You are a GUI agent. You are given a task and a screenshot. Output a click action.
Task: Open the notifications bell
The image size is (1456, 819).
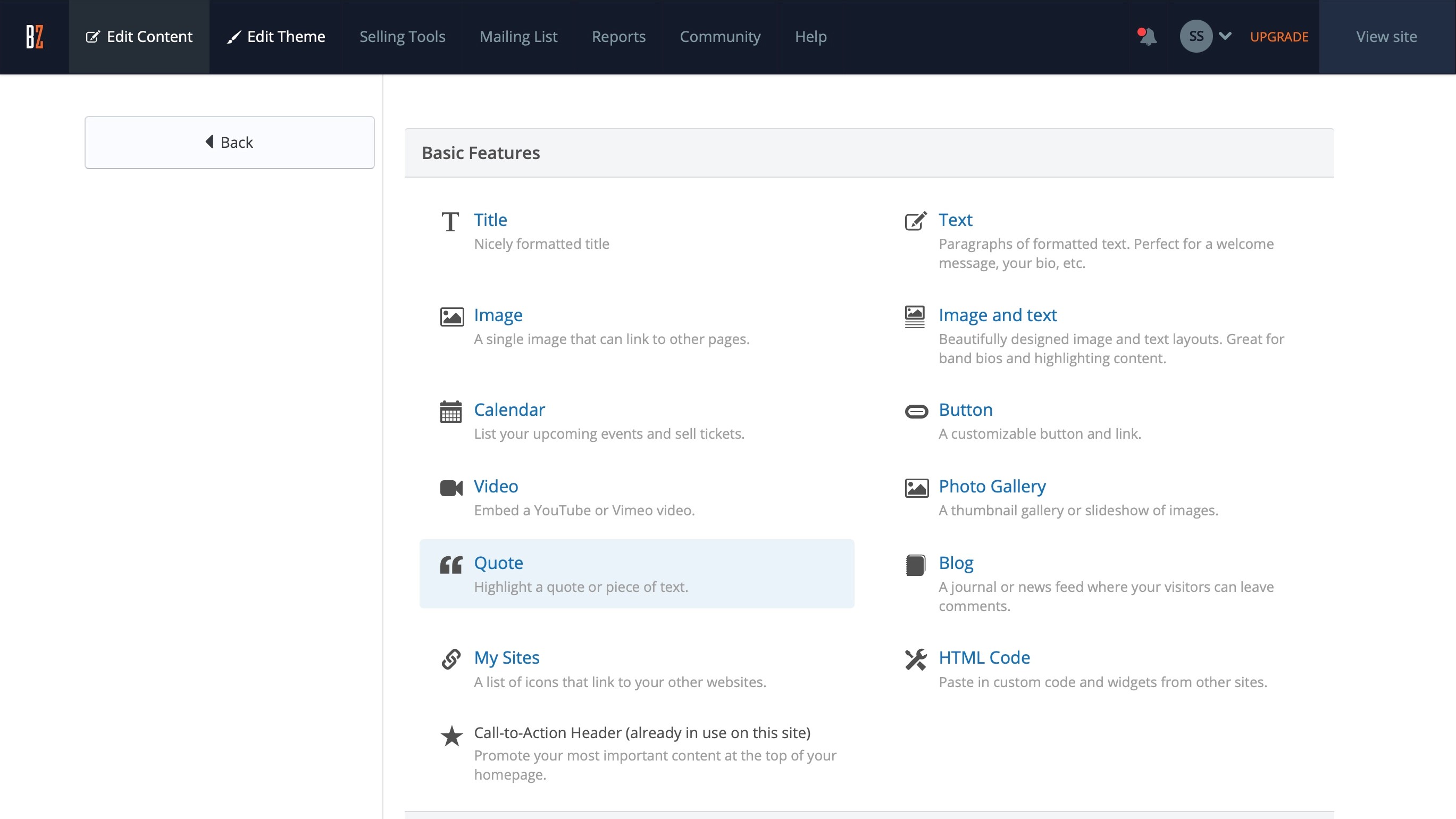tap(1148, 37)
